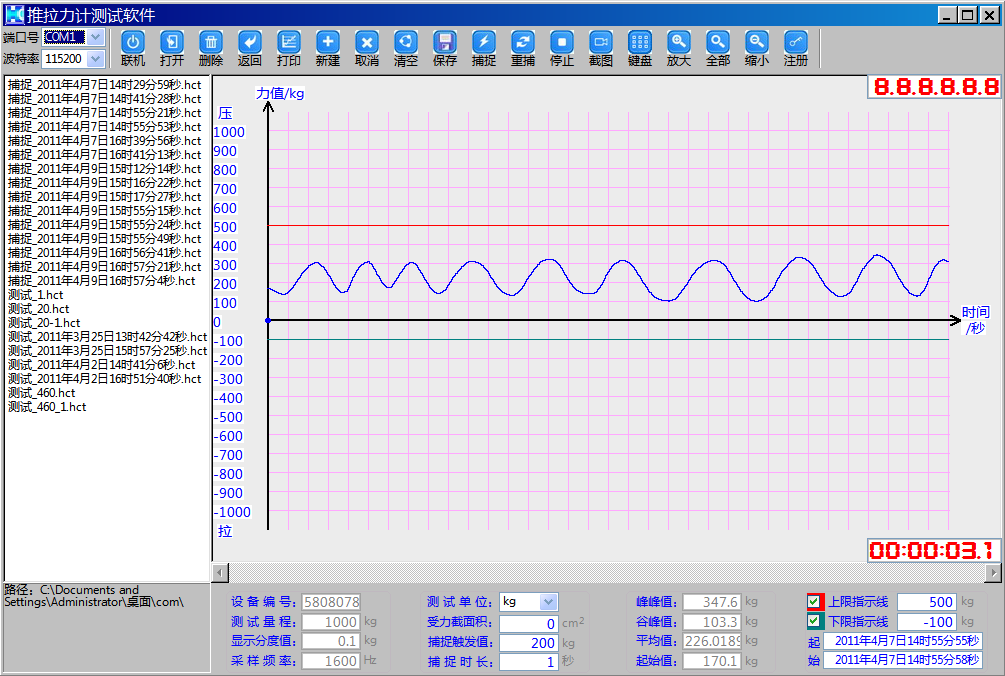Click the 注册 (register) key icon
This screenshot has height=676, width=1005.
pos(796,42)
